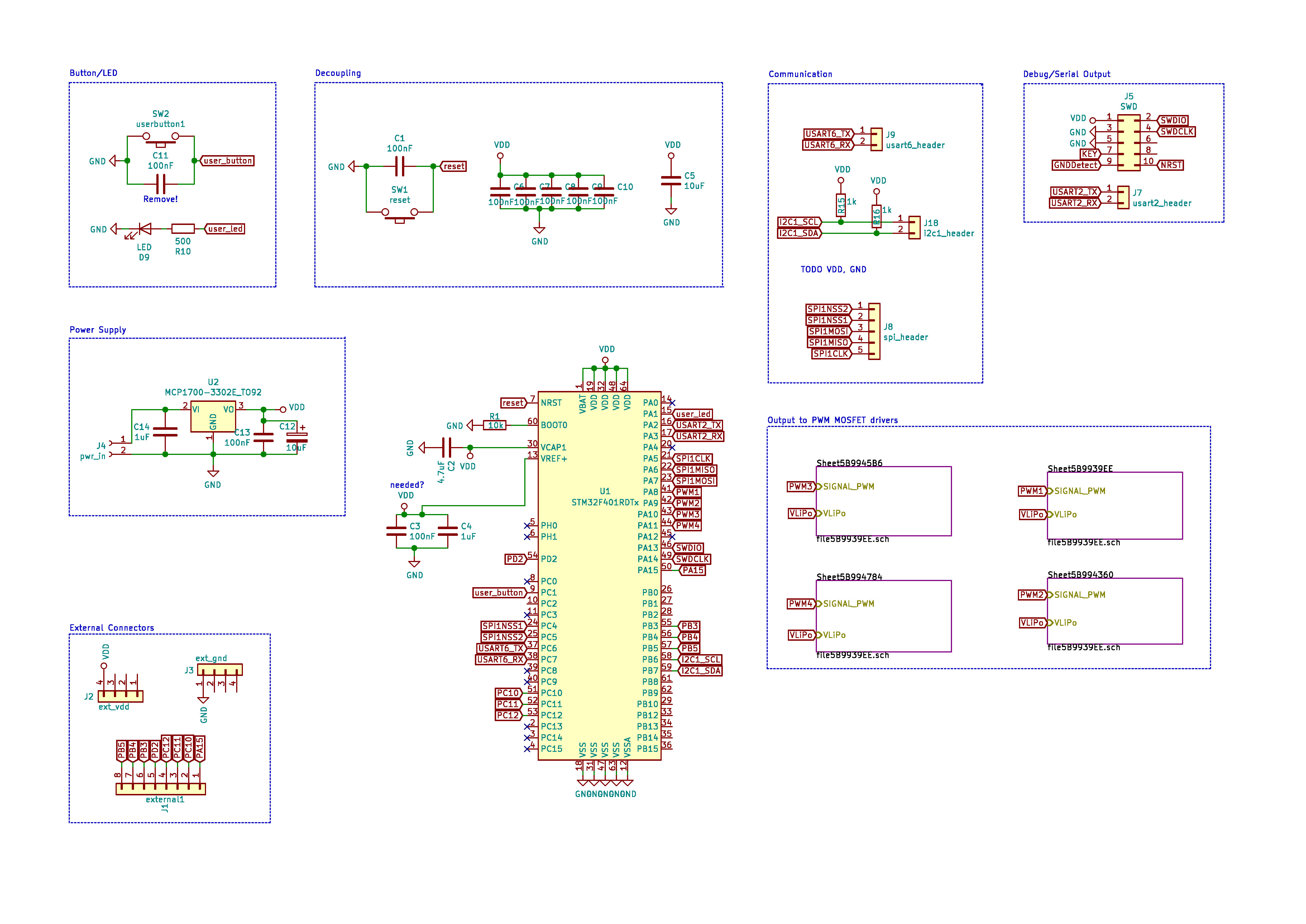Select the GNDDetect label on J5
Viewport: 1306px width, 924px height.
[1076, 165]
